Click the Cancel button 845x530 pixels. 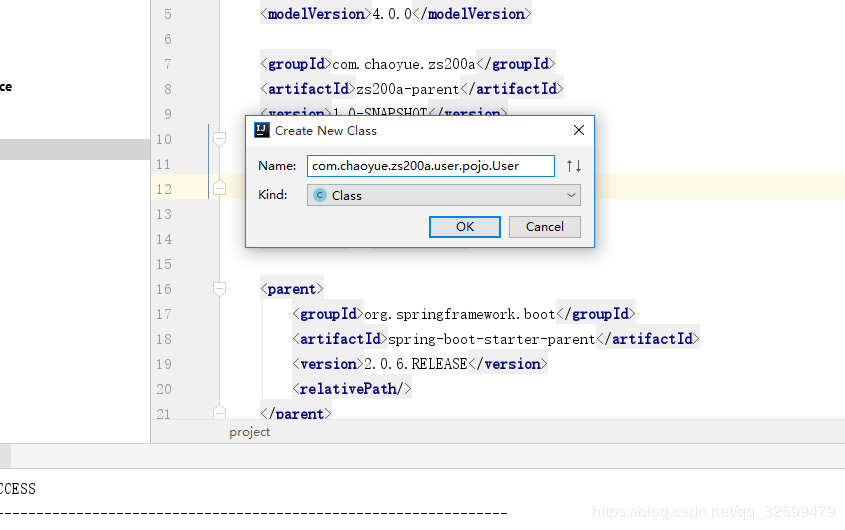[545, 227]
